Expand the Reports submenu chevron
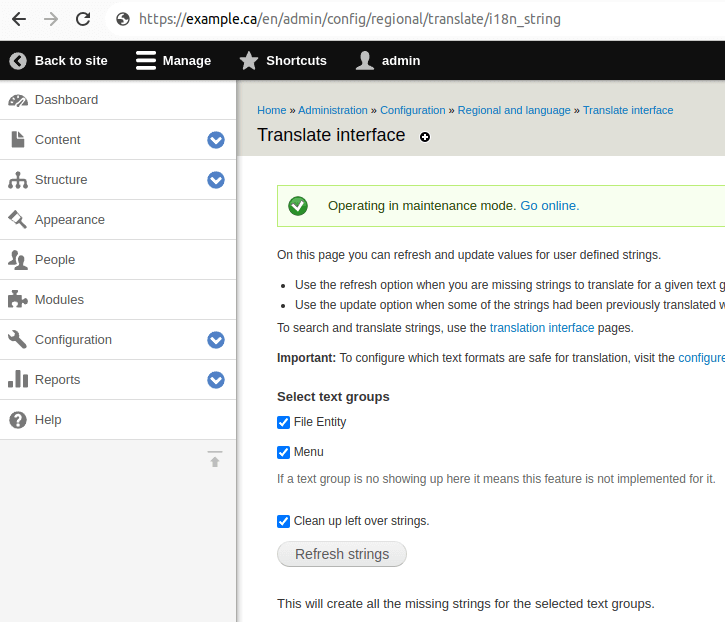The image size is (725, 622). [216, 380]
